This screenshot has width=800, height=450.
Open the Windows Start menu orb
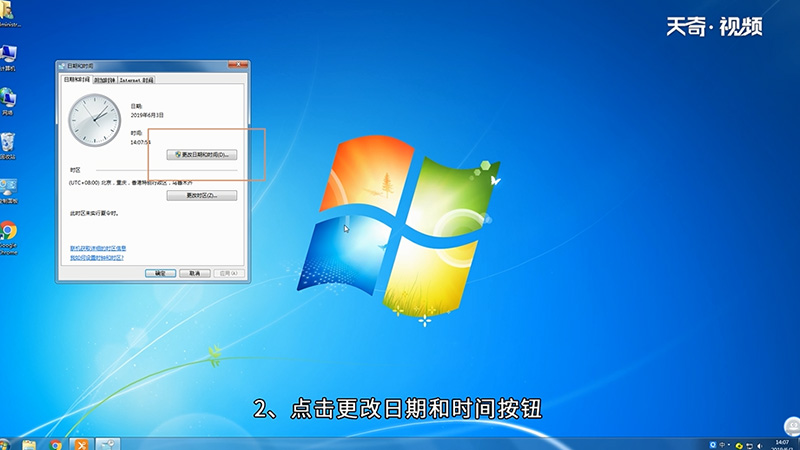click(x=4, y=444)
